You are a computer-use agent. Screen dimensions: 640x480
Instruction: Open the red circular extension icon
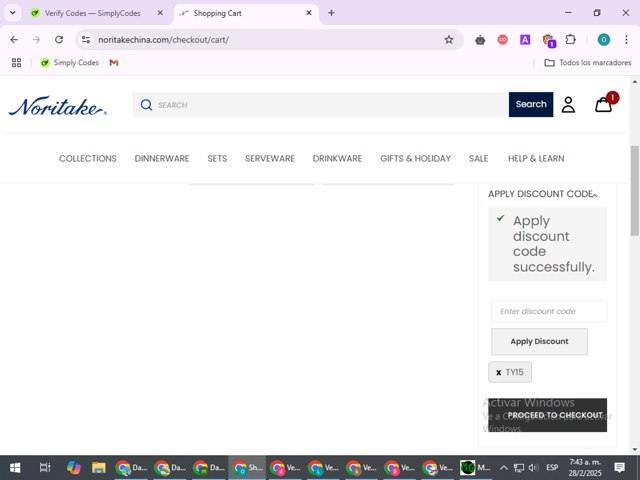coord(502,40)
